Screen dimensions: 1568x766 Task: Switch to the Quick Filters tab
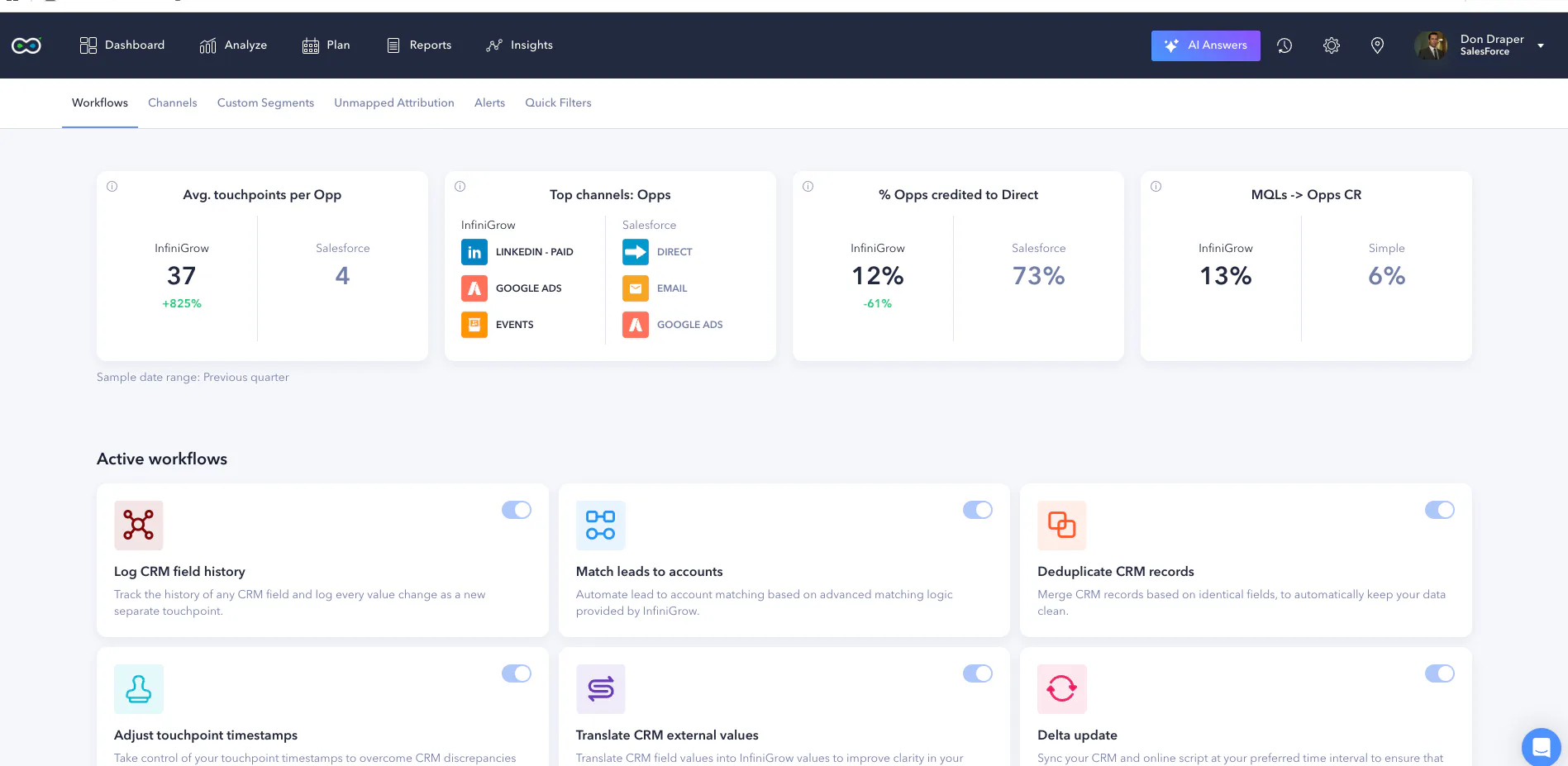[558, 102]
